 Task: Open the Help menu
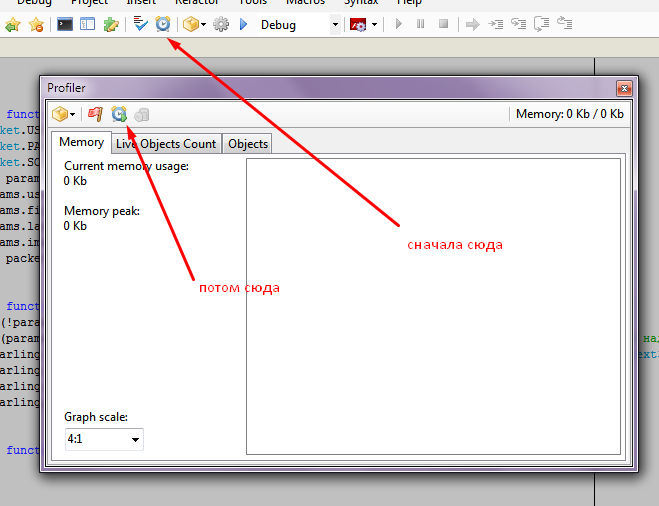409,2
